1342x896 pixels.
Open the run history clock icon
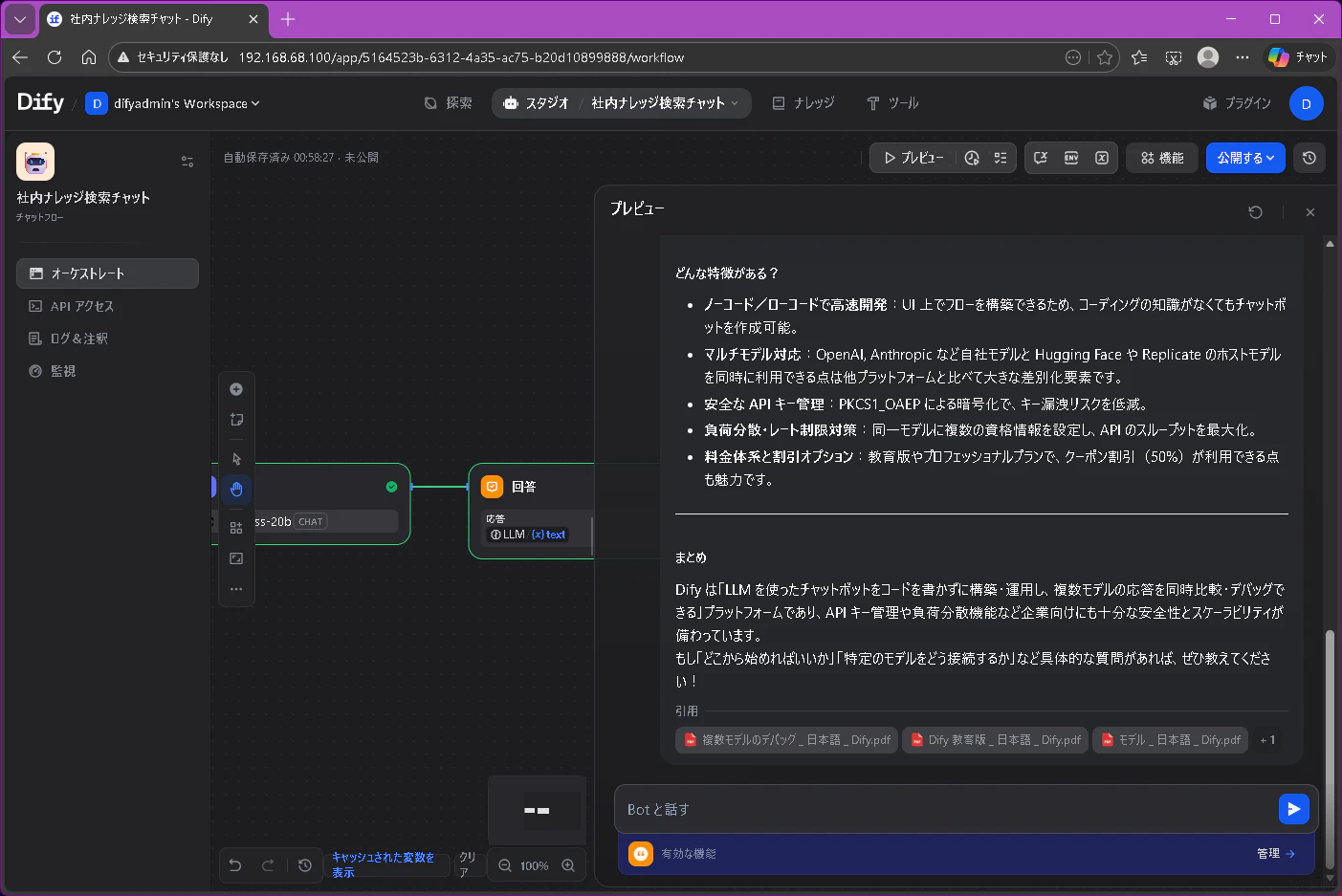point(972,158)
